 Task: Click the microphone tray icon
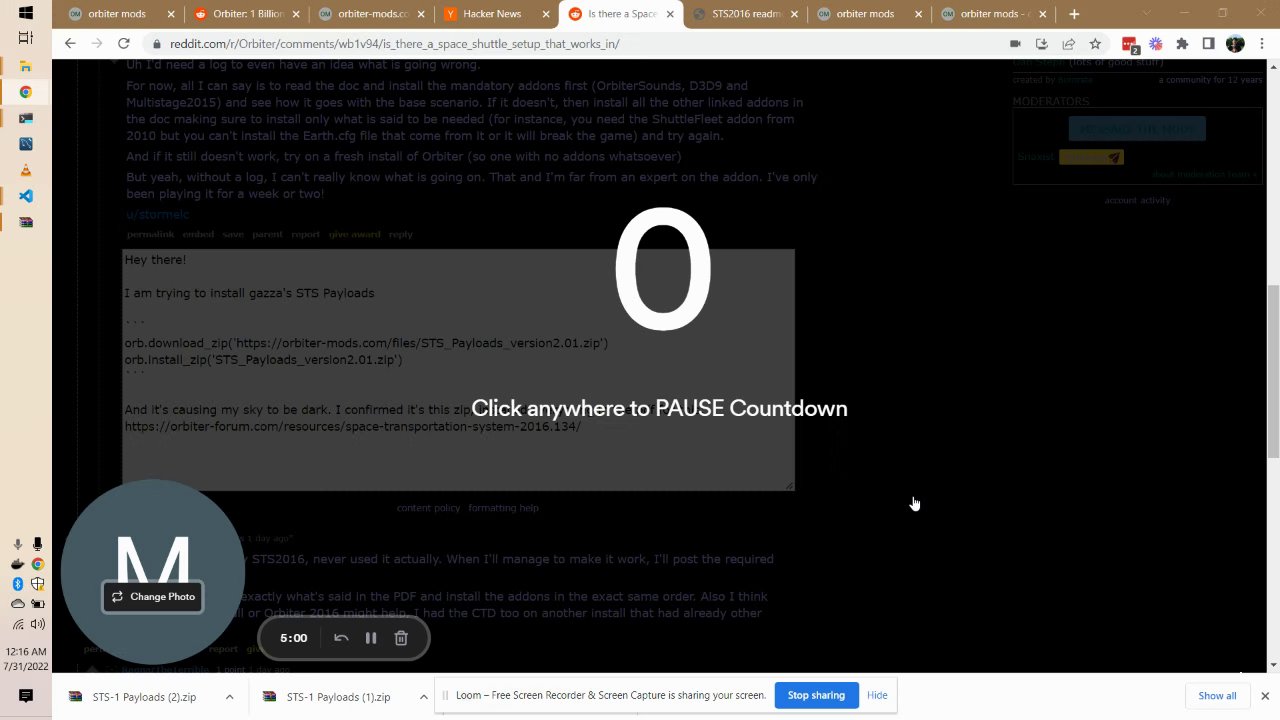pos(37,544)
